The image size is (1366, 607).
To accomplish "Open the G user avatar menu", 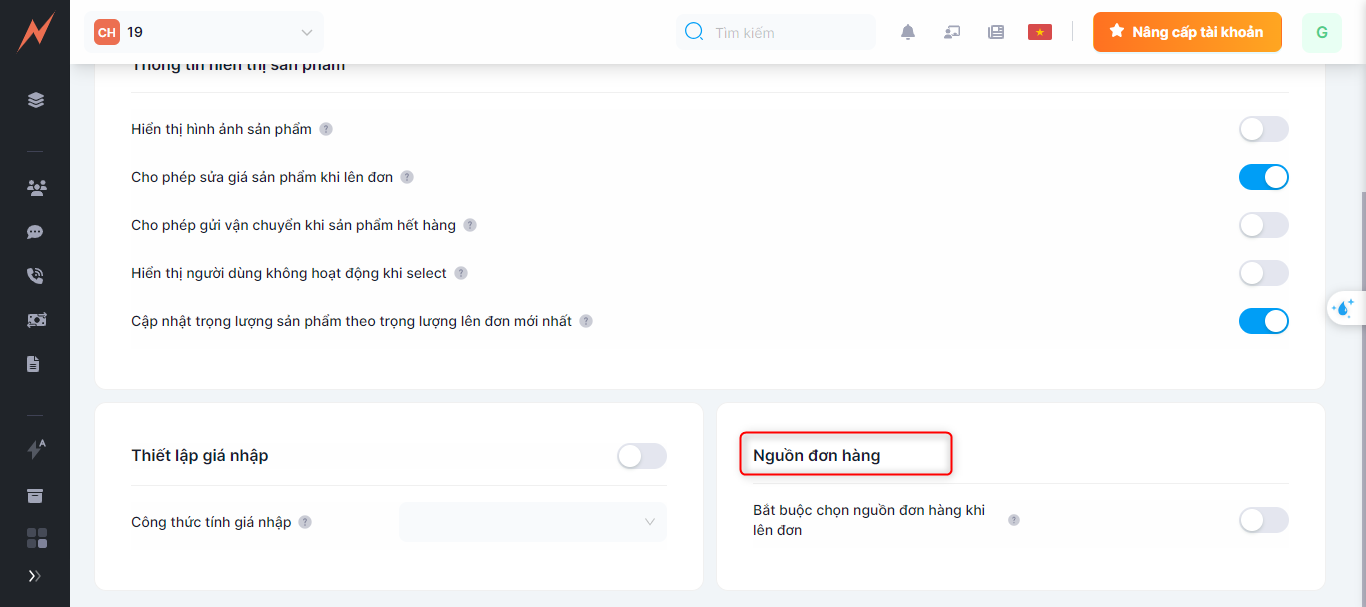I will (1321, 32).
